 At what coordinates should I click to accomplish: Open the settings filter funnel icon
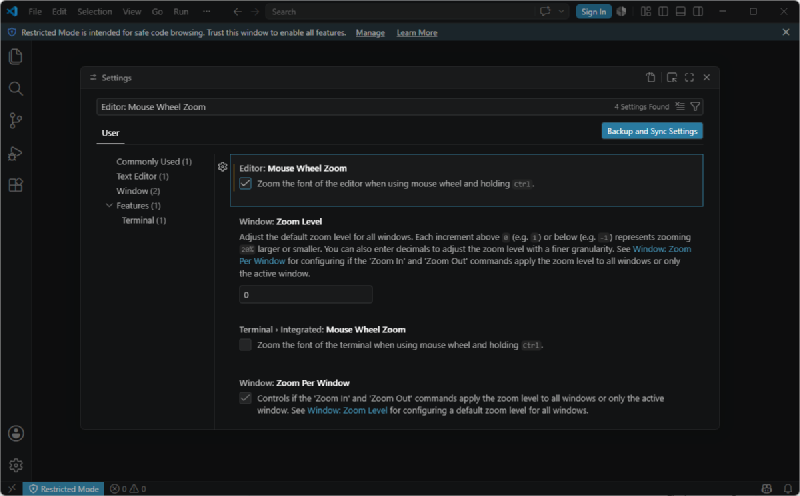695,106
